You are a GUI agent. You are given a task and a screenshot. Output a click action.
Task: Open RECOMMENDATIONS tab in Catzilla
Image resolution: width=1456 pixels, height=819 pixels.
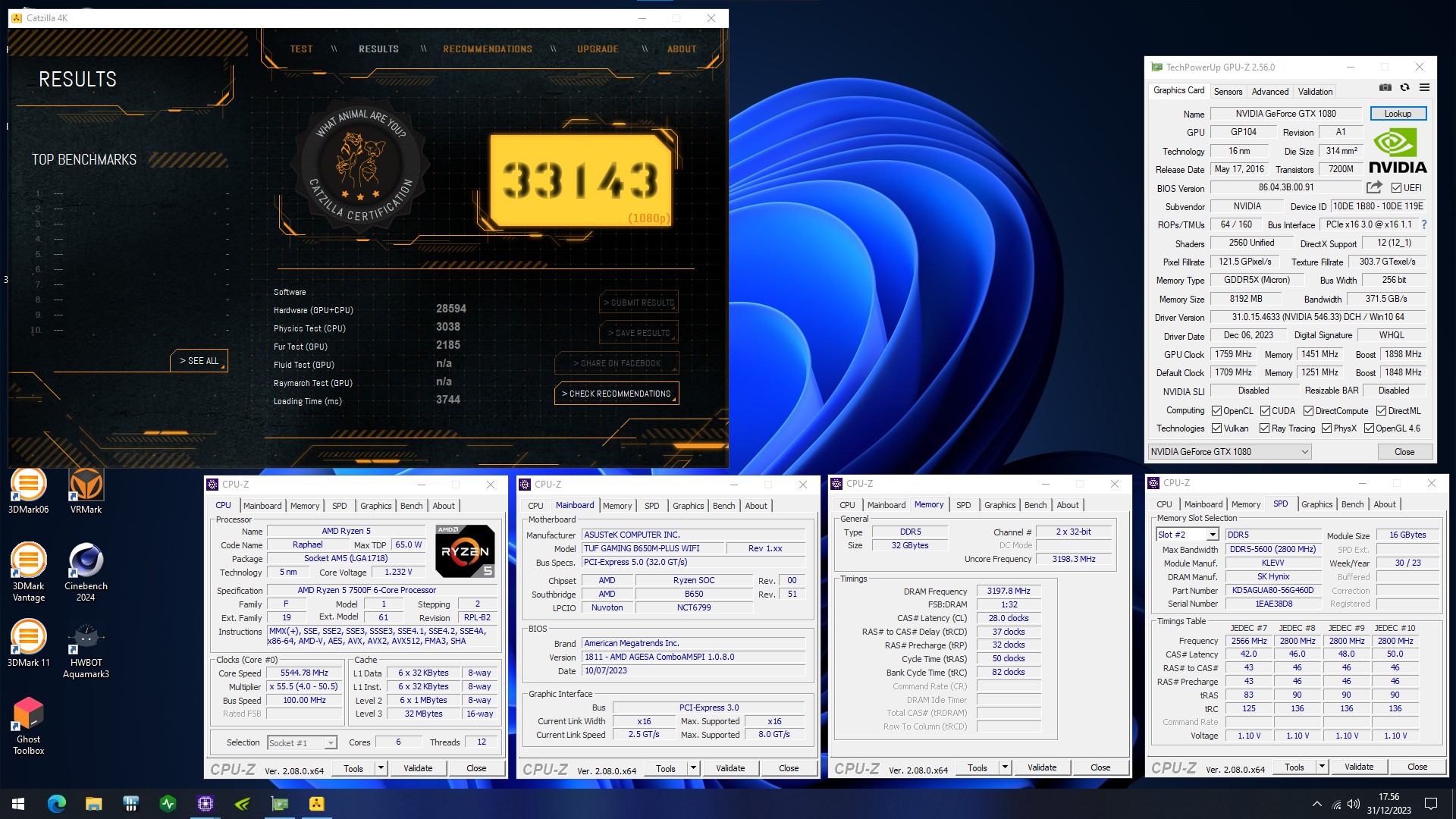(488, 49)
